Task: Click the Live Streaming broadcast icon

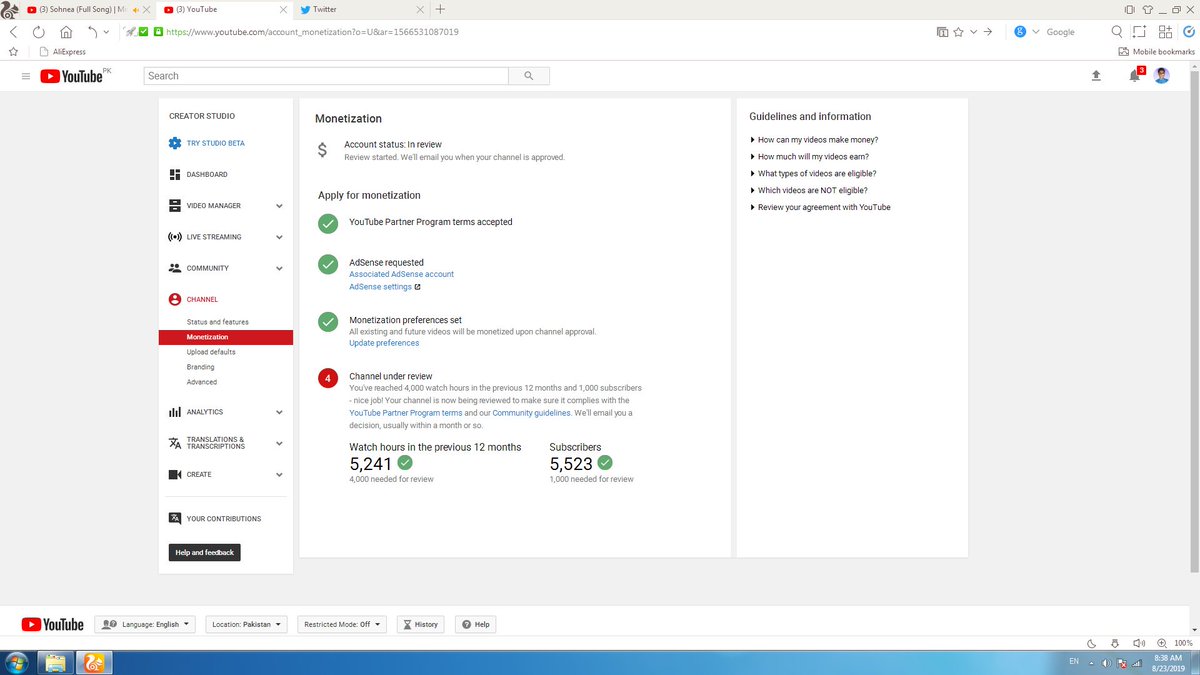Action: coord(175,237)
